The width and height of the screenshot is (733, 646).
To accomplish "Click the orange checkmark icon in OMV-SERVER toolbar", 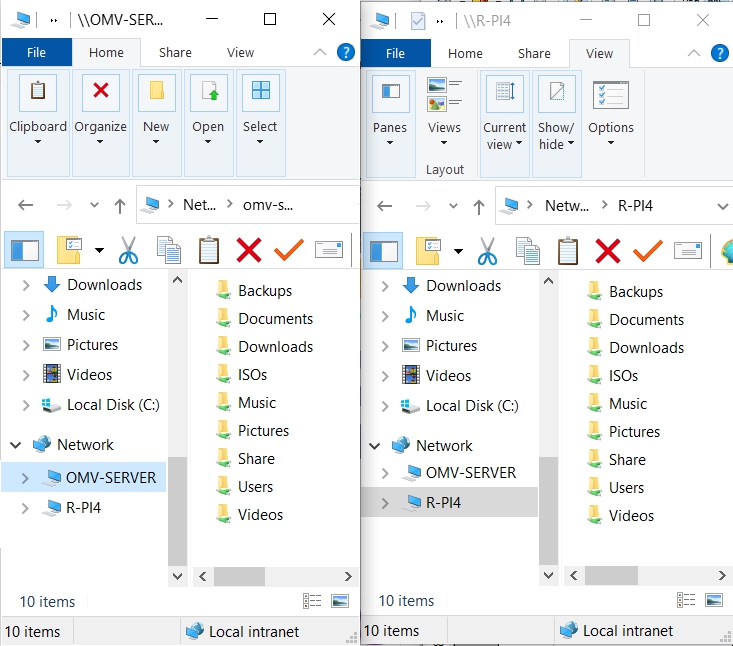I will 288,249.
